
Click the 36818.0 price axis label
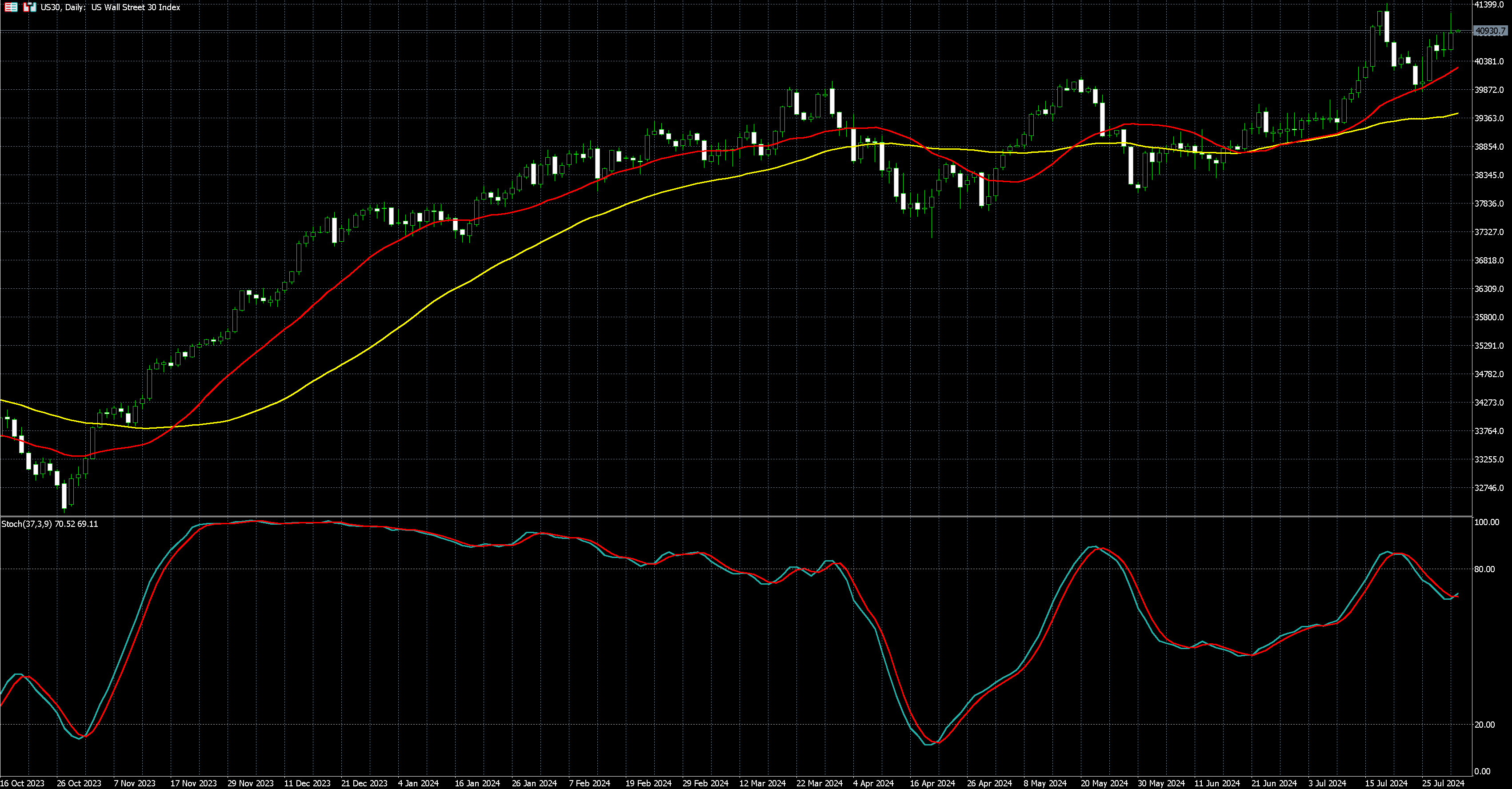[1489, 260]
